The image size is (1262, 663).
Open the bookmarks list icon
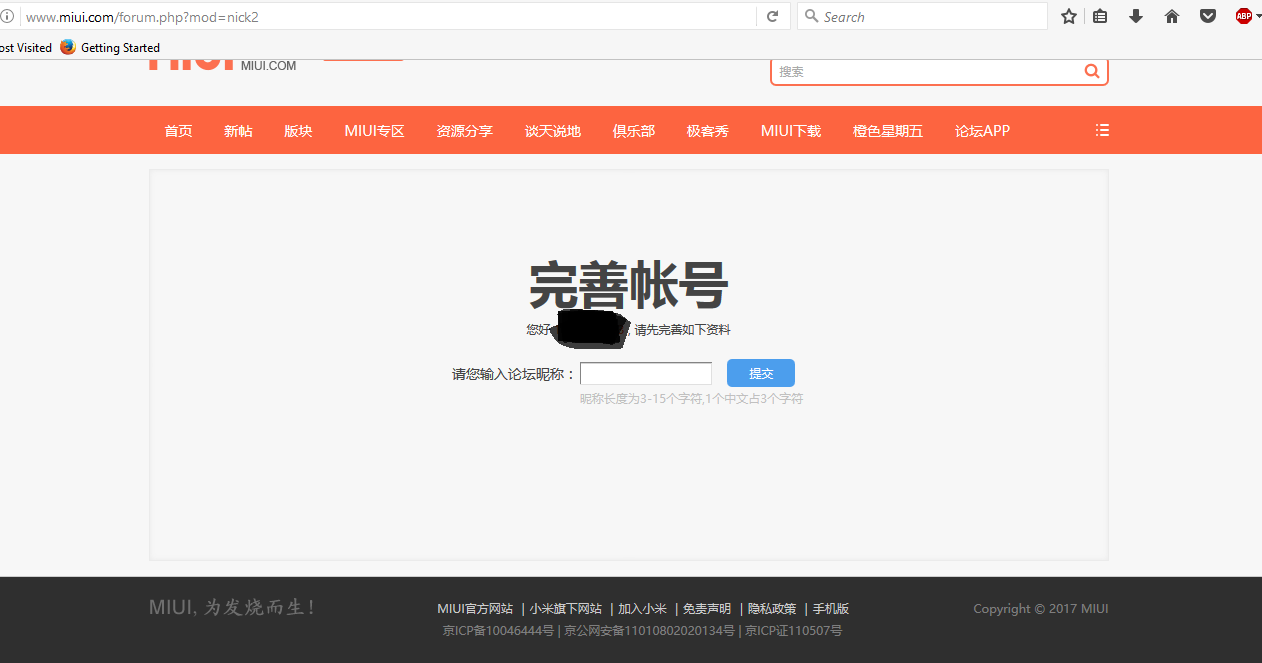pyautogui.click(x=1100, y=17)
